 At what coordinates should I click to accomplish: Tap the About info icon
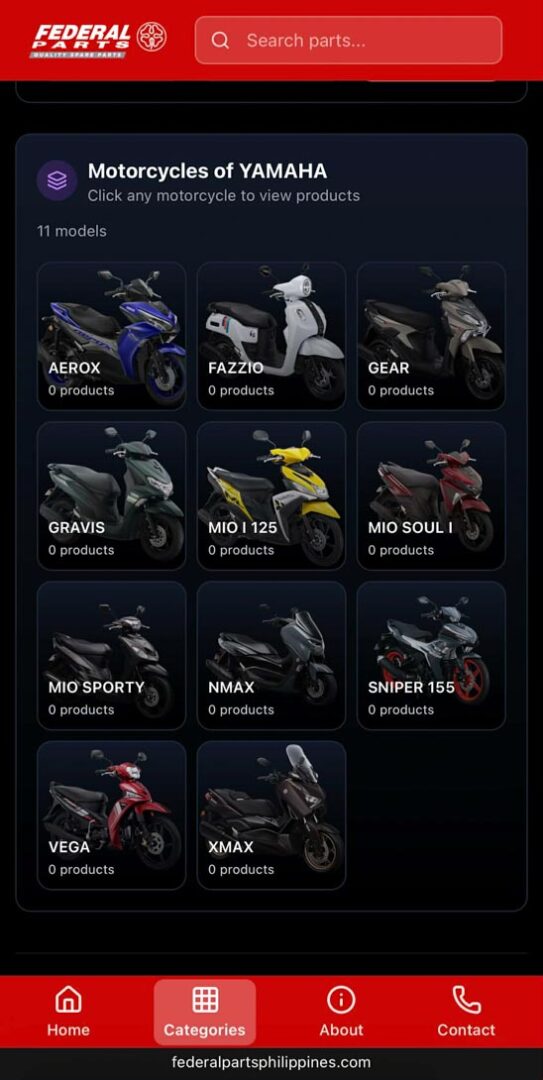341,999
